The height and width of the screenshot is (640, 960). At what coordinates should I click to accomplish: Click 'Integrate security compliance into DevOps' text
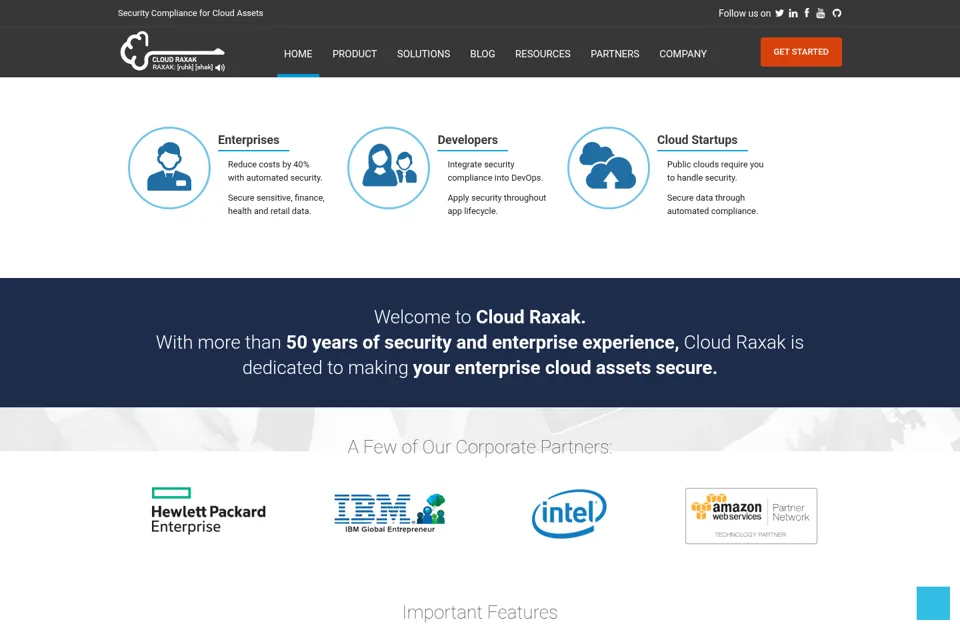tap(495, 171)
